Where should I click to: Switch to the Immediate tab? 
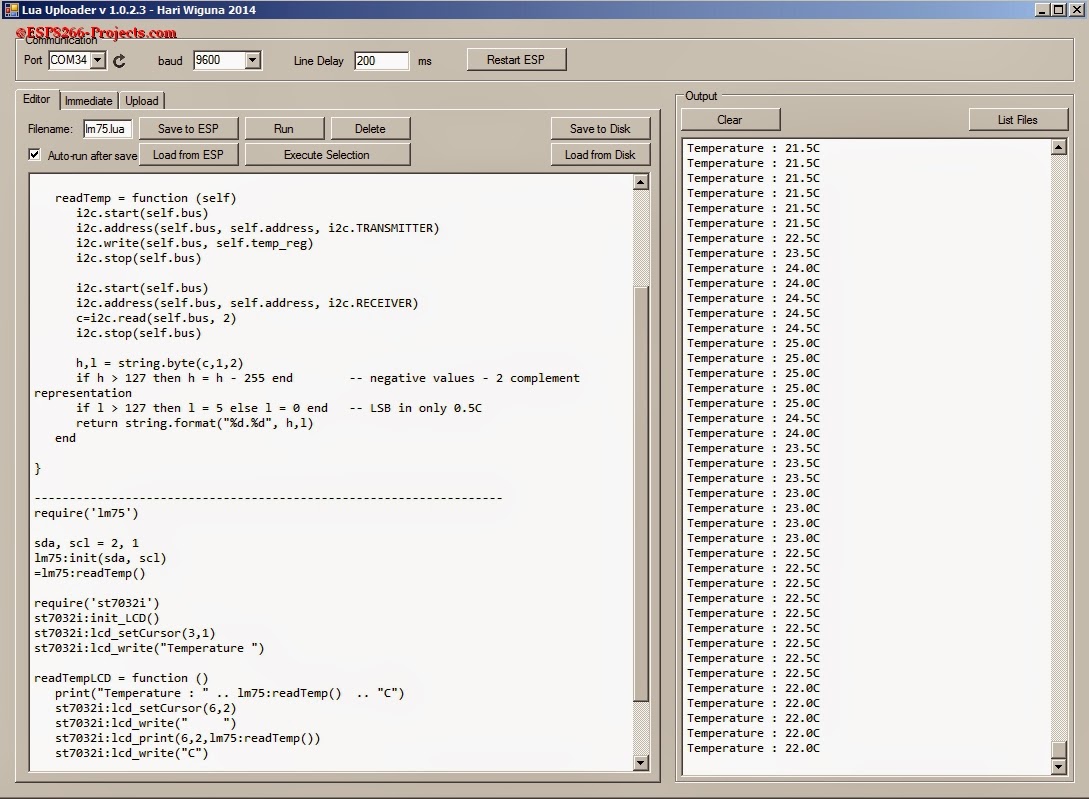tap(88, 101)
